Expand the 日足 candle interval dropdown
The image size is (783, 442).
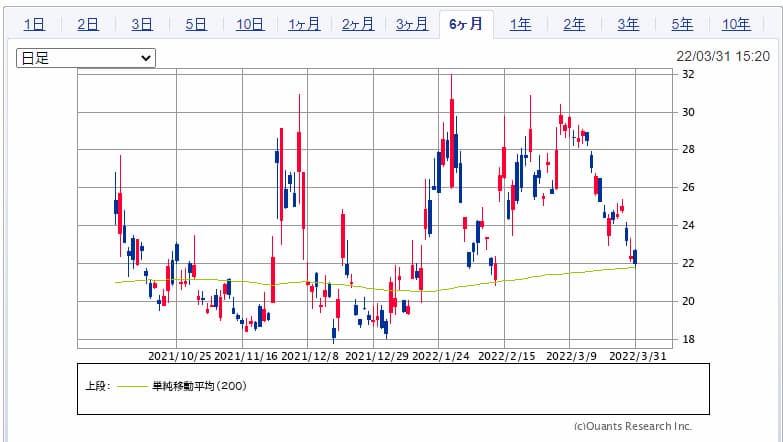86,58
